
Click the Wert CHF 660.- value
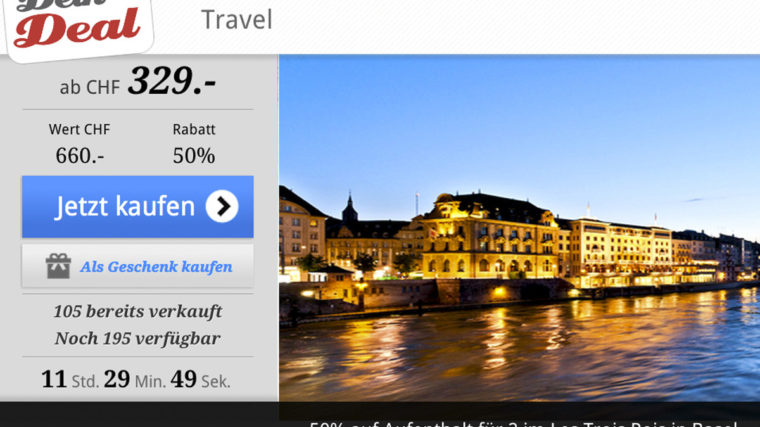[79, 144]
